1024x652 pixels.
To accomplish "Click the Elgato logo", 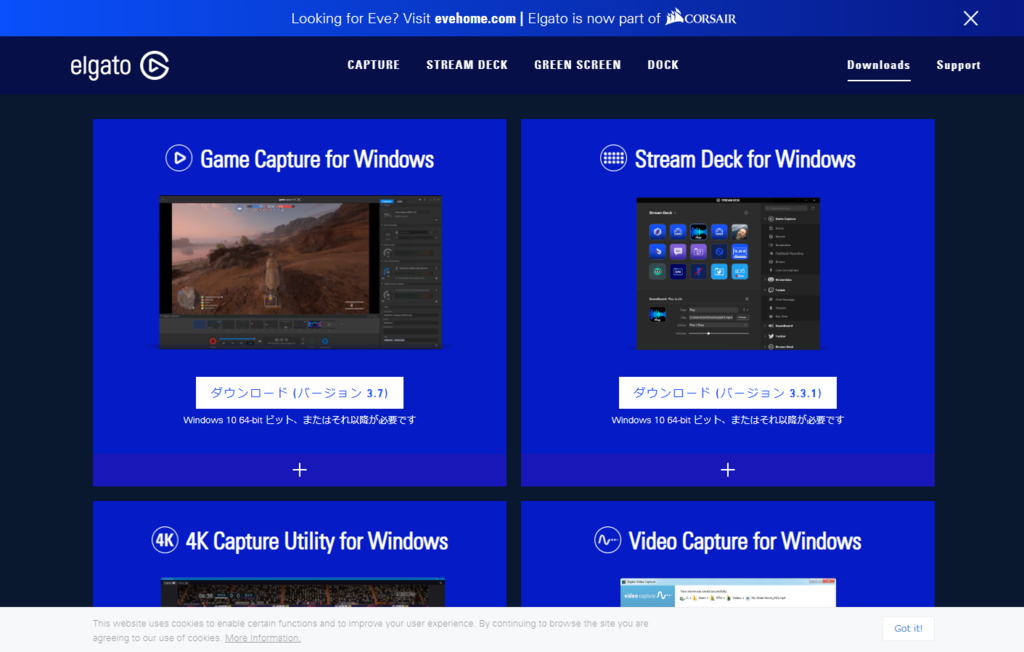I will pyautogui.click(x=120, y=65).
